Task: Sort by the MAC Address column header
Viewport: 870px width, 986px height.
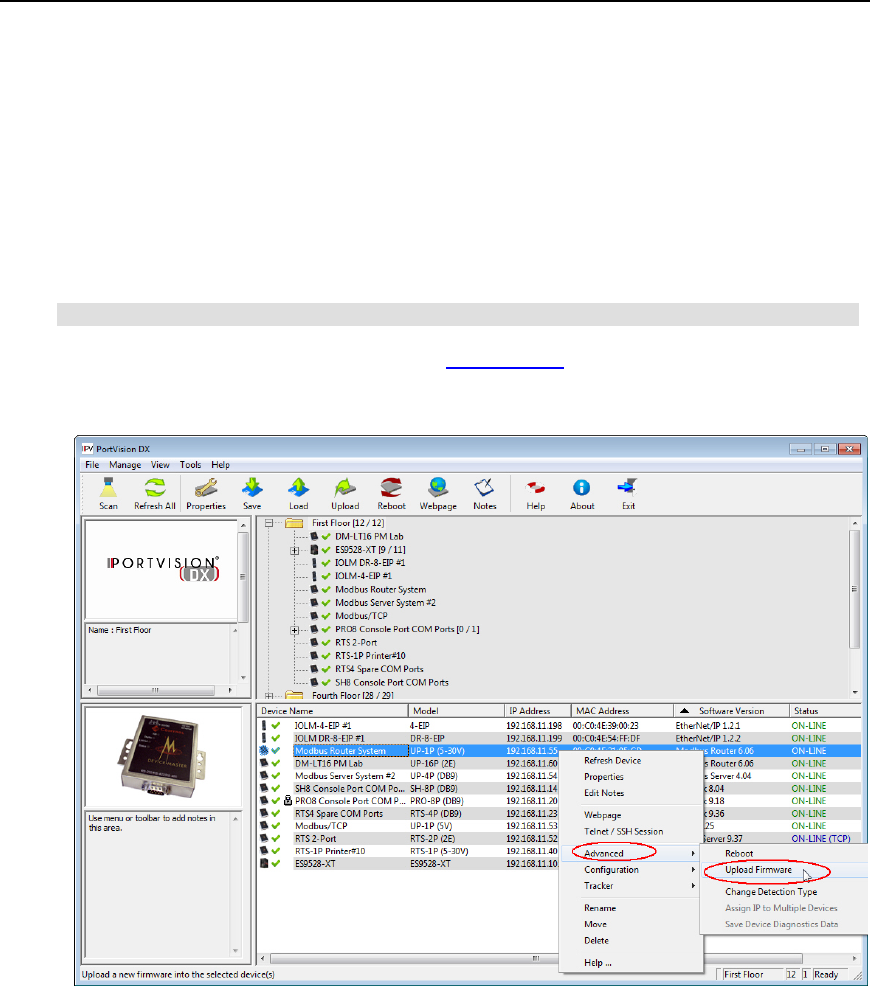Action: pyautogui.click(x=622, y=711)
